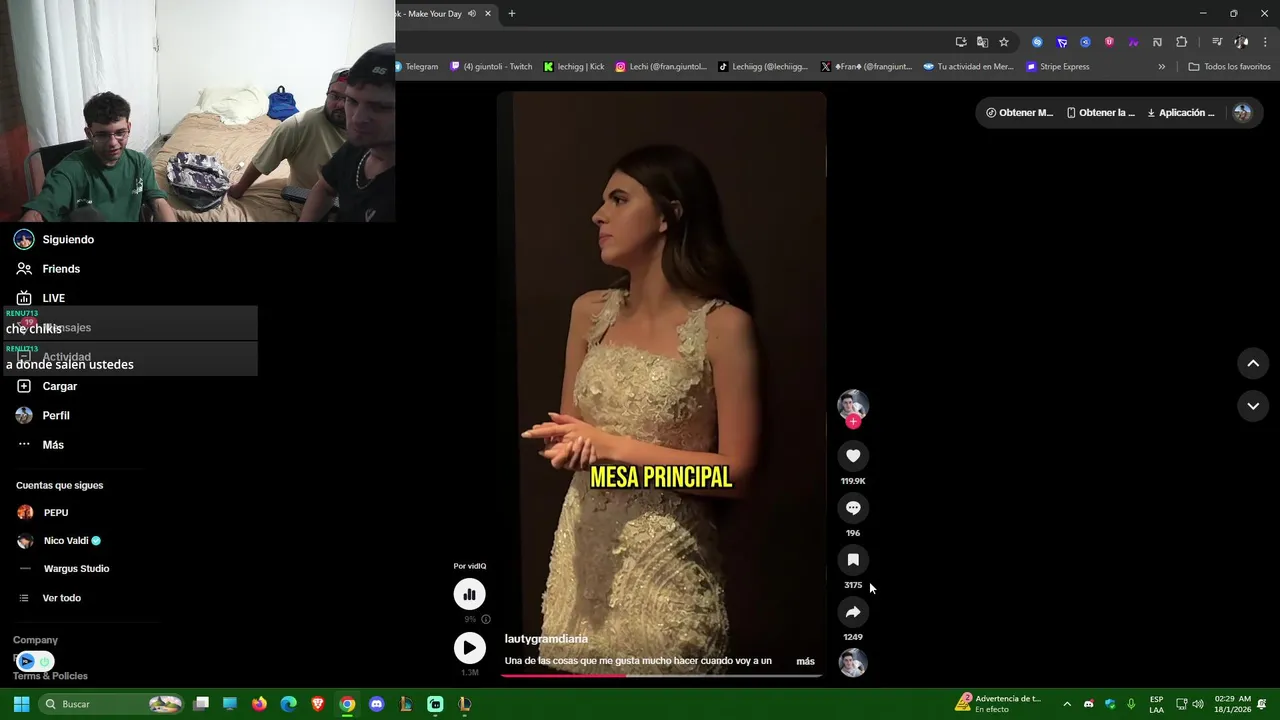
Task: Follow creator via red plus badge
Action: (x=853, y=422)
